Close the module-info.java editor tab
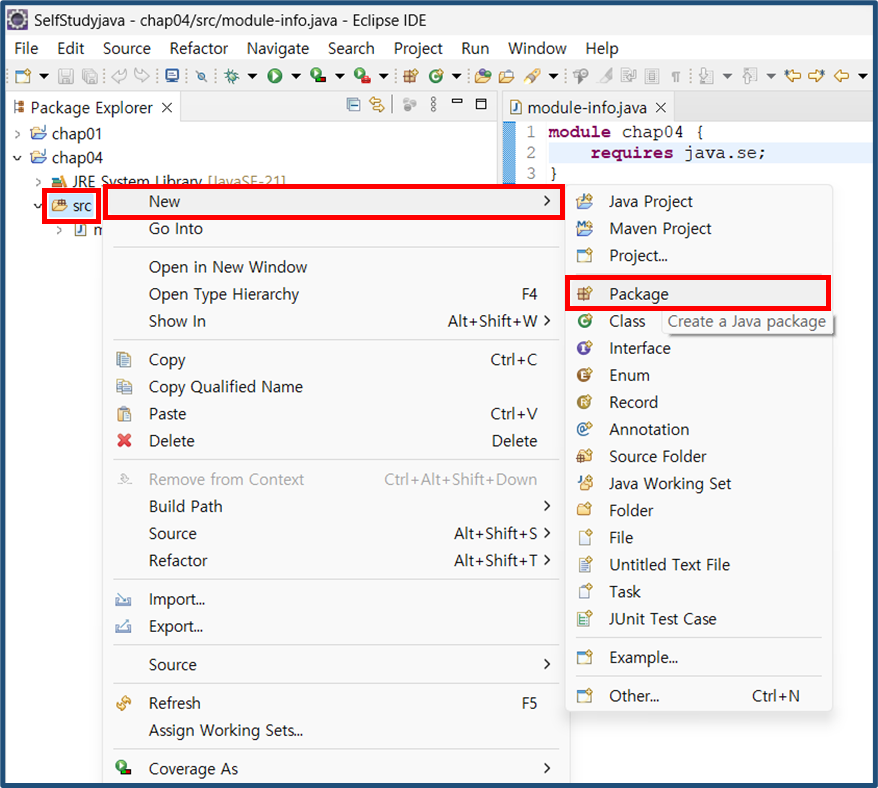Viewport: 878px width, 788px height. [x=661, y=108]
